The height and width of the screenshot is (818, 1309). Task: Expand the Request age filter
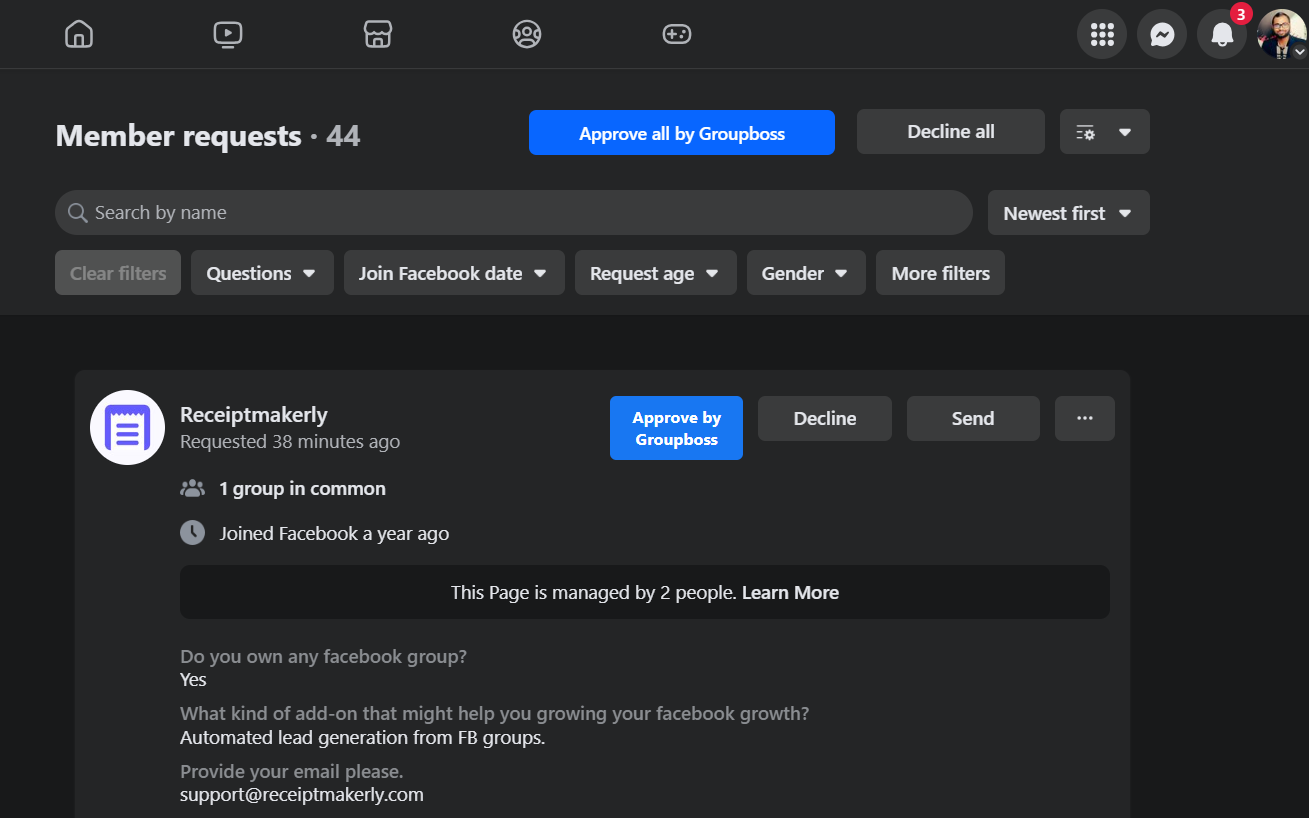click(x=656, y=273)
